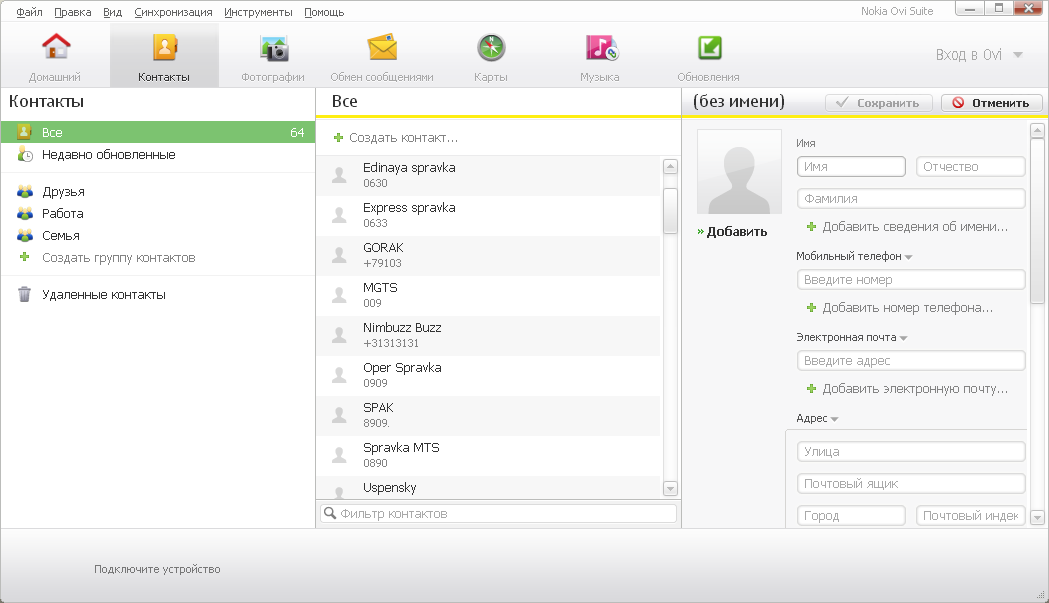Click the Фильтр контактов search field
Screen dimensions: 1049x603
point(505,514)
